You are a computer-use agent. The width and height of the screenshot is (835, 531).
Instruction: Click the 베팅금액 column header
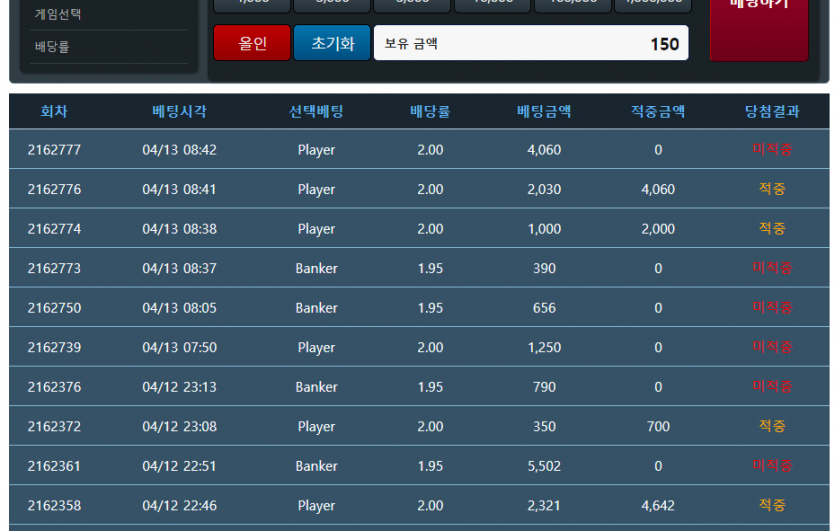pos(544,111)
